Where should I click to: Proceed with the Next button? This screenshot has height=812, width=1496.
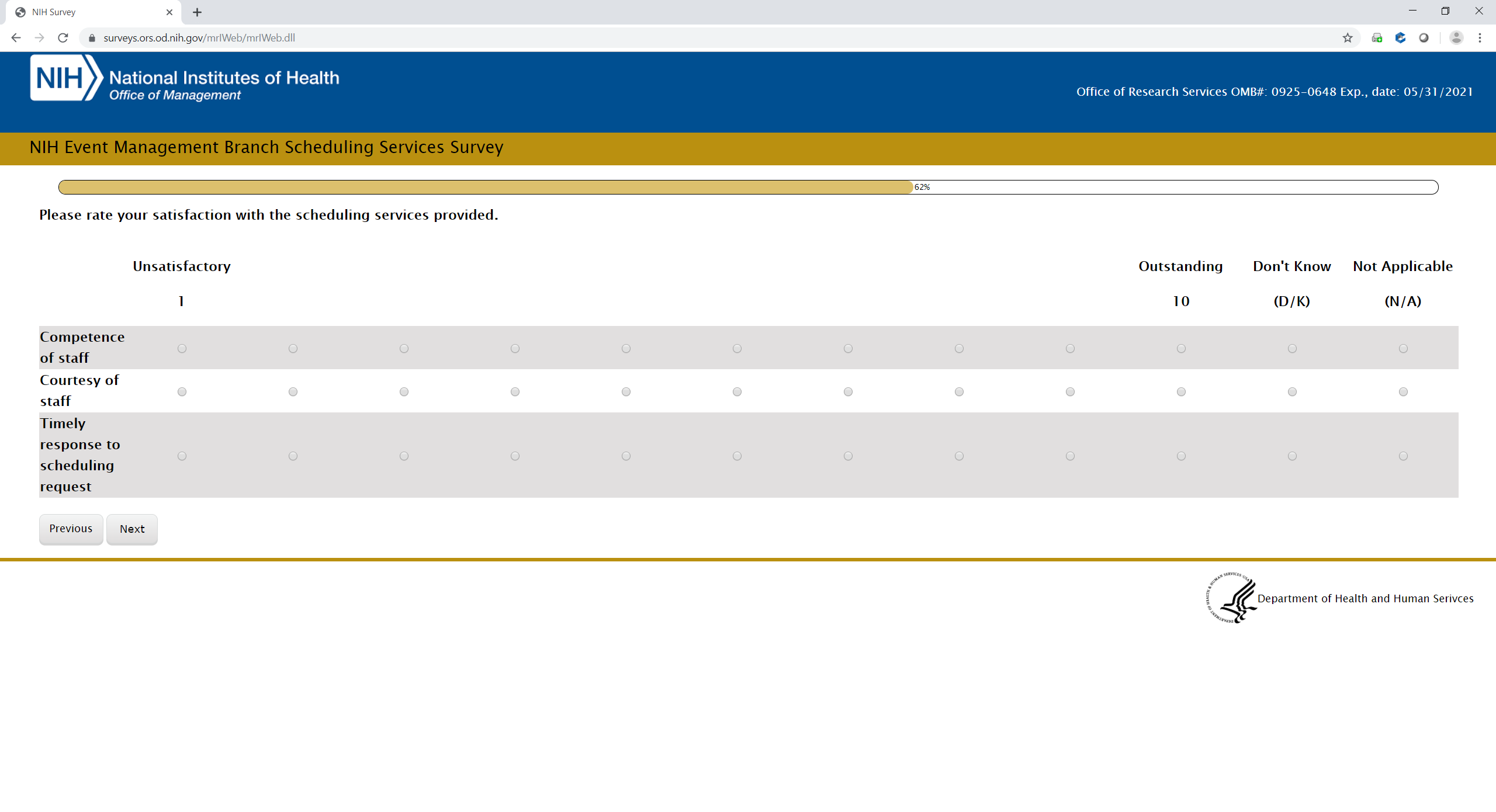tap(132, 529)
